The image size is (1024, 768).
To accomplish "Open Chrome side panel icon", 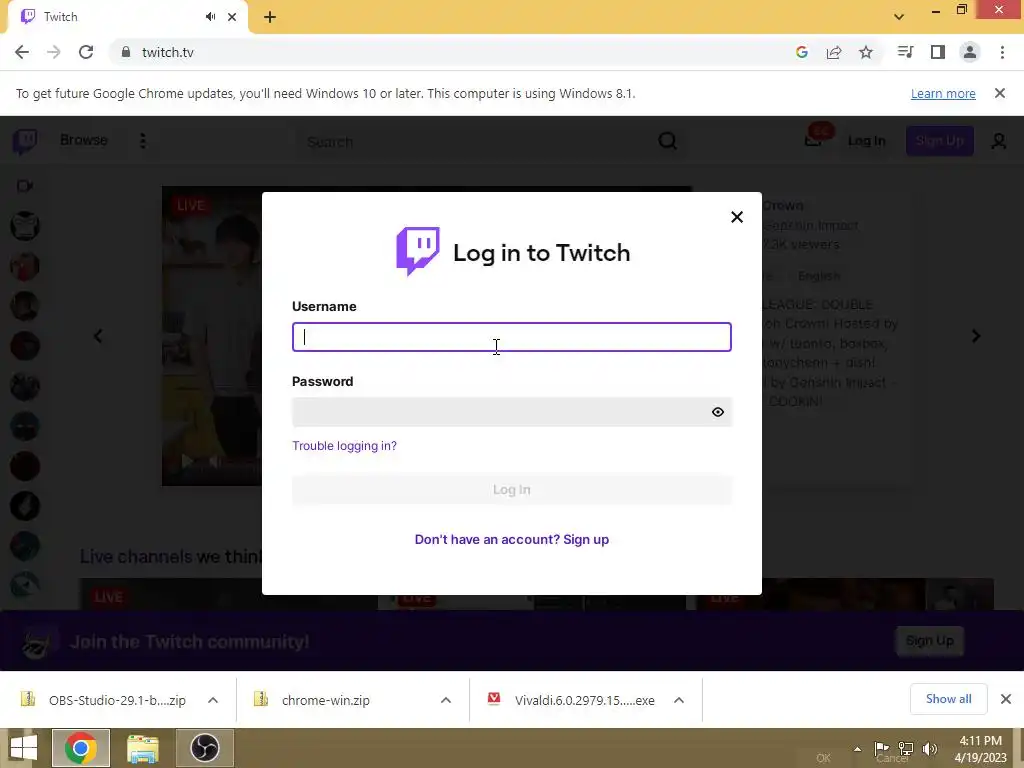I will click(938, 52).
